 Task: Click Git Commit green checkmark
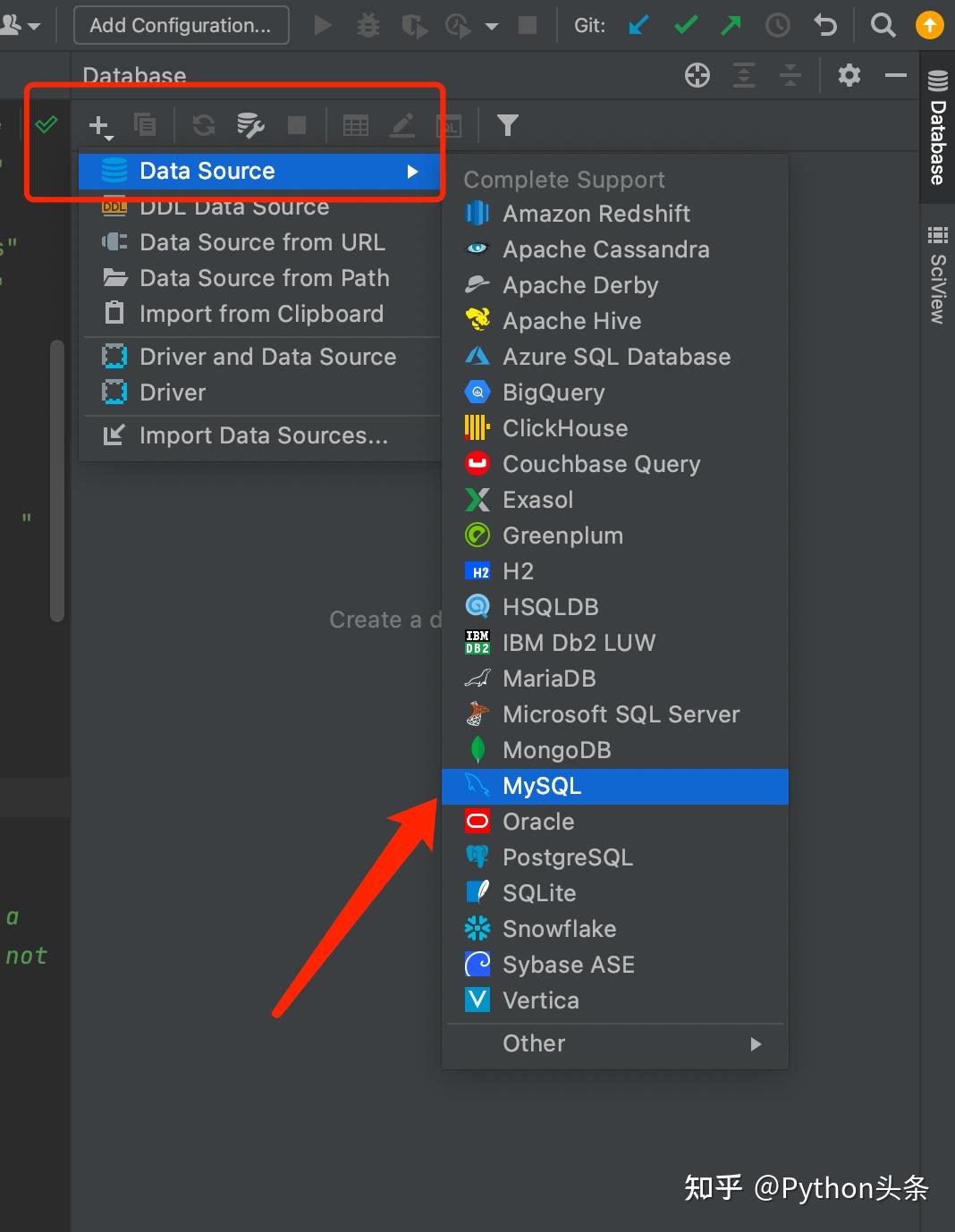click(686, 25)
